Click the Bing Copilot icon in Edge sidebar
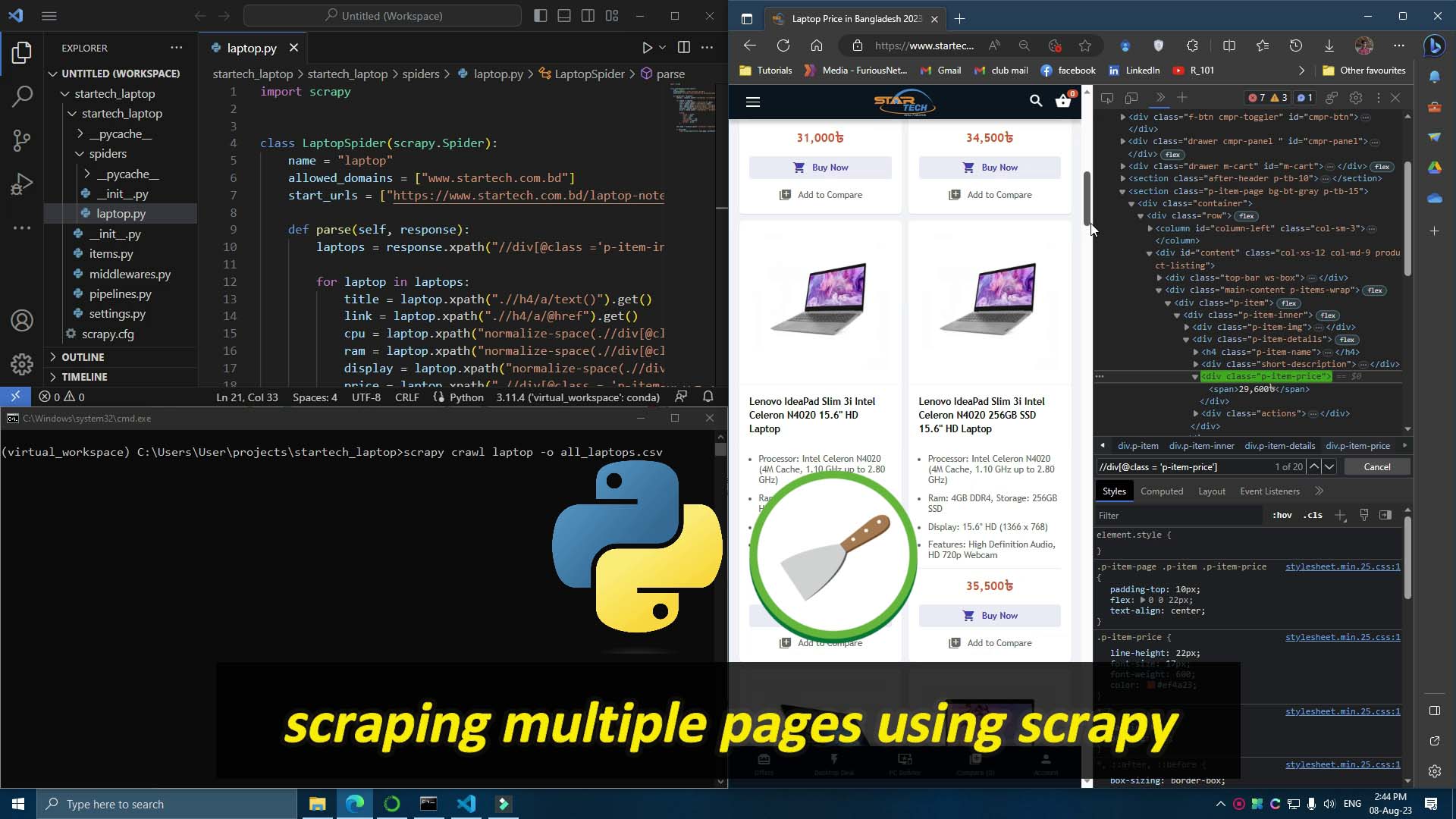 click(x=1434, y=45)
